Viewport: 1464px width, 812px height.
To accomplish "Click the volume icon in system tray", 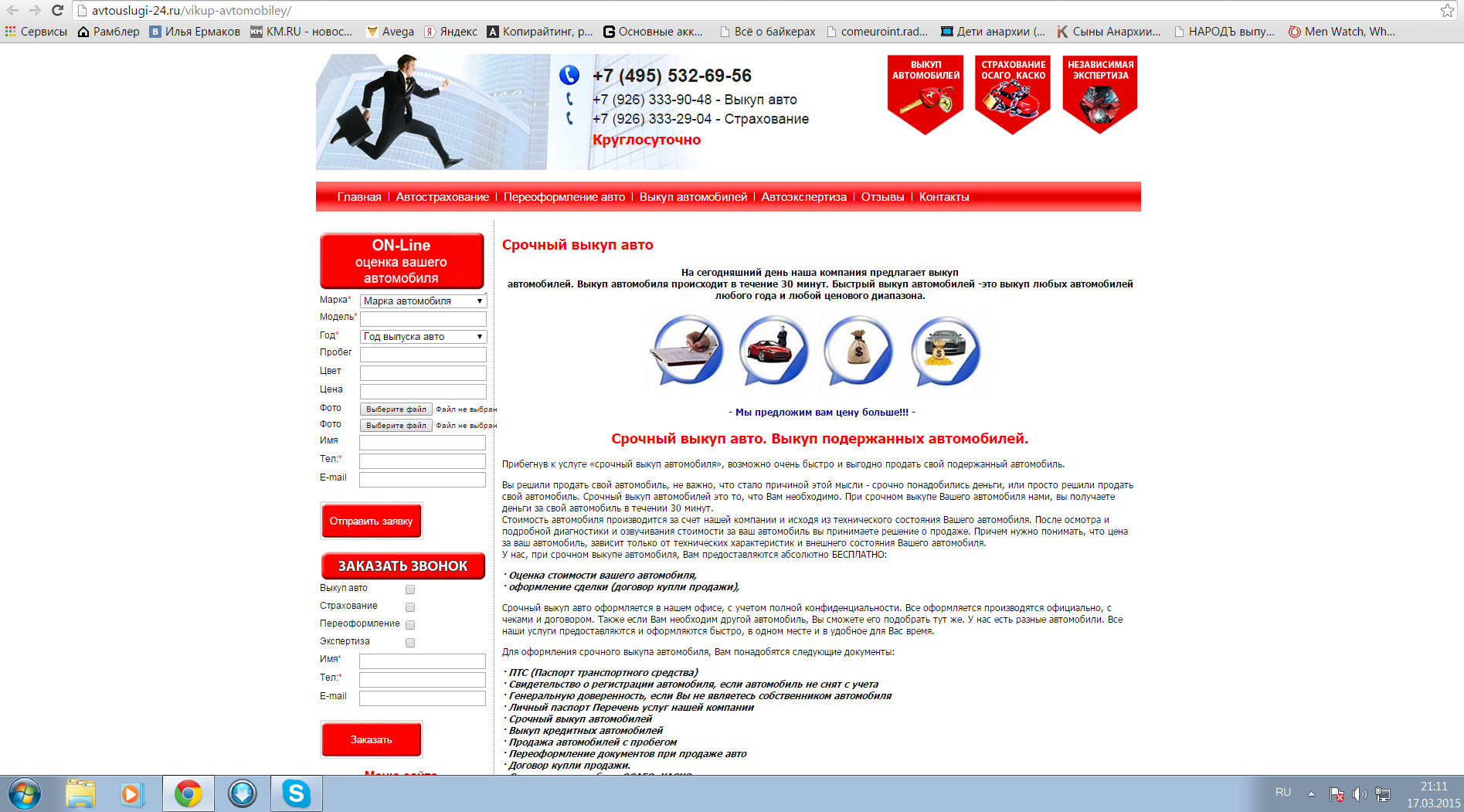I will pos(1359,794).
